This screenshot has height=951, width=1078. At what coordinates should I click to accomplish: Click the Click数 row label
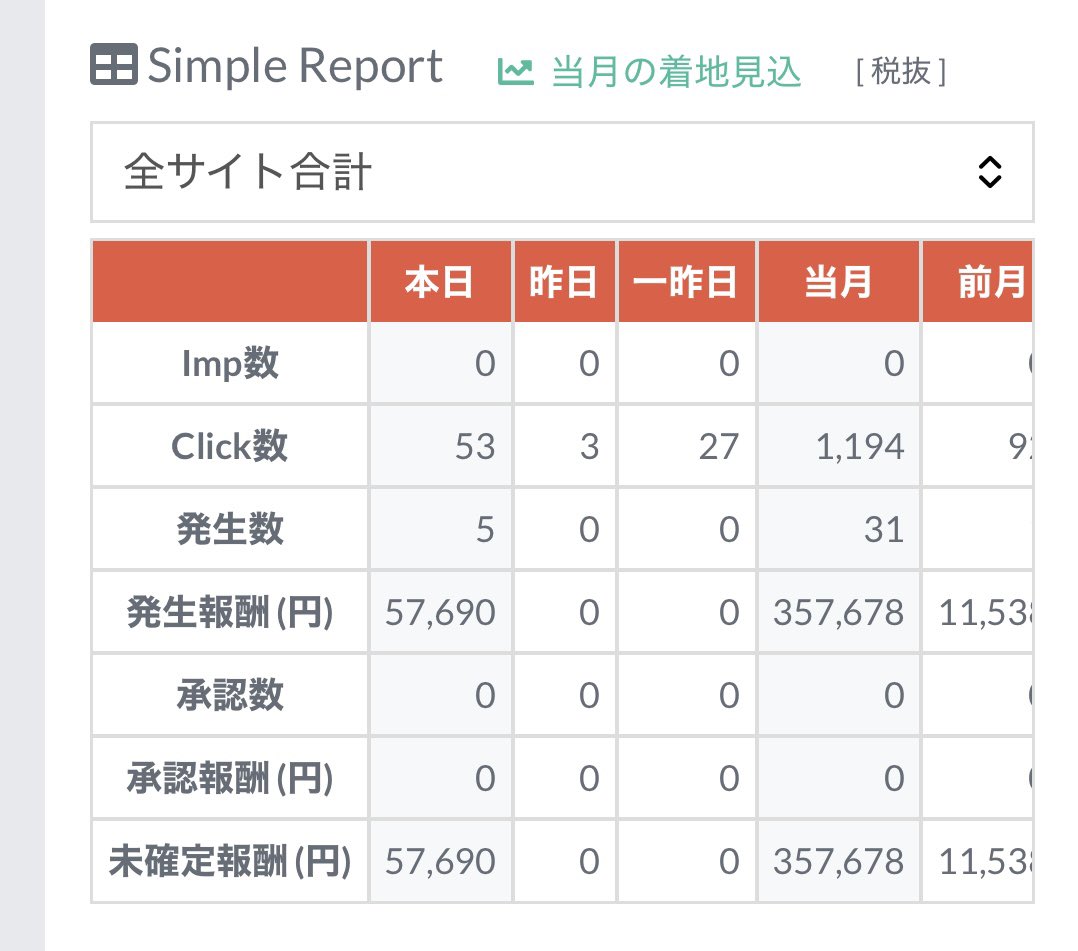coord(230,446)
